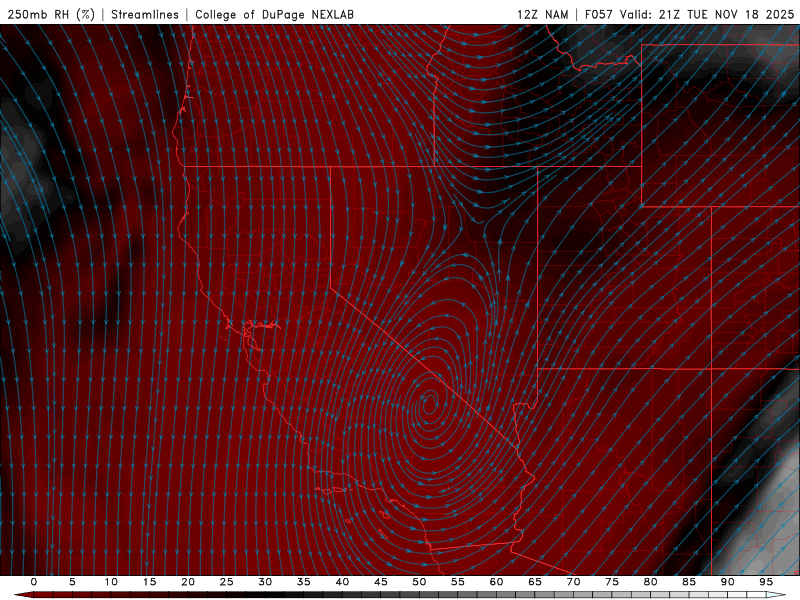This screenshot has height=600, width=800.
Task: Click the "250mb RH (%)" title text
Action: point(51,14)
